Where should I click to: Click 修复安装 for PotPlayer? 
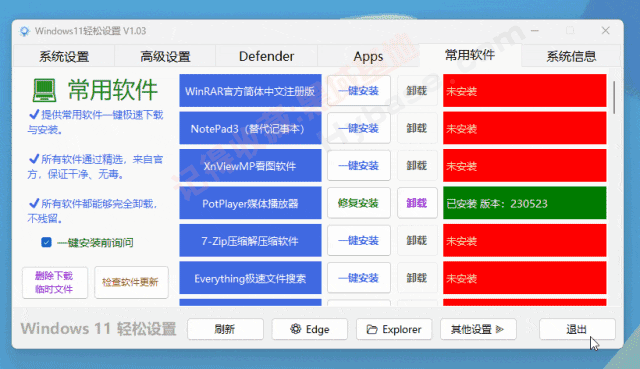click(359, 203)
